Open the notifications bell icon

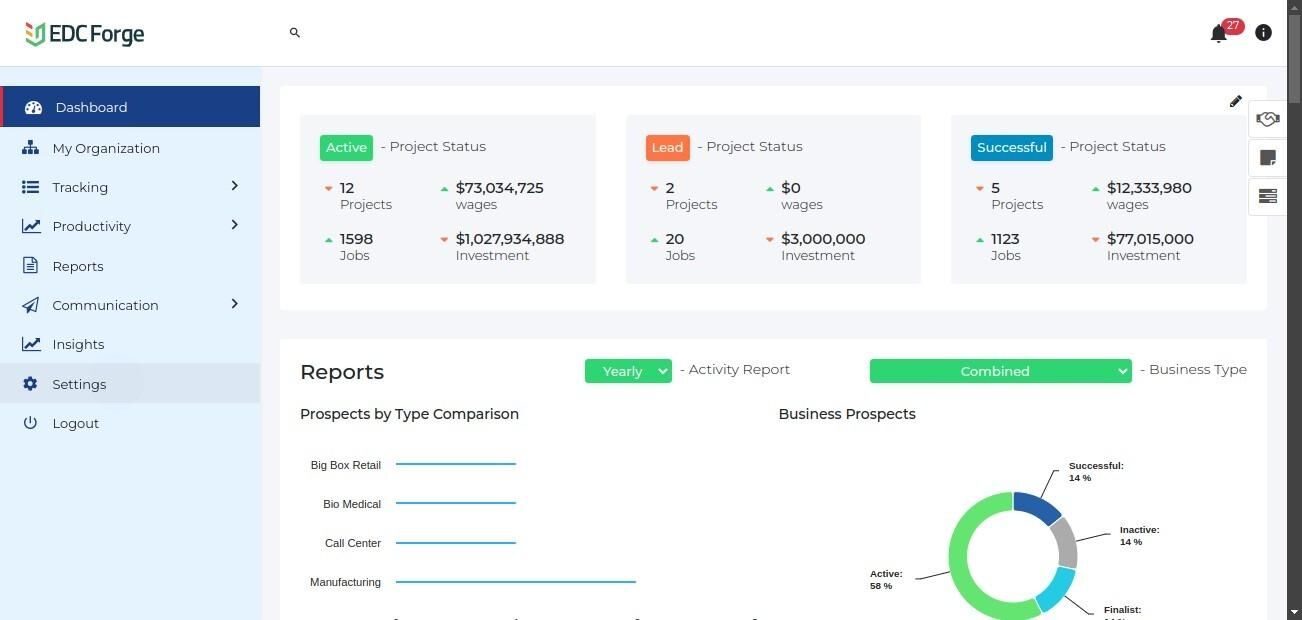tap(1218, 34)
